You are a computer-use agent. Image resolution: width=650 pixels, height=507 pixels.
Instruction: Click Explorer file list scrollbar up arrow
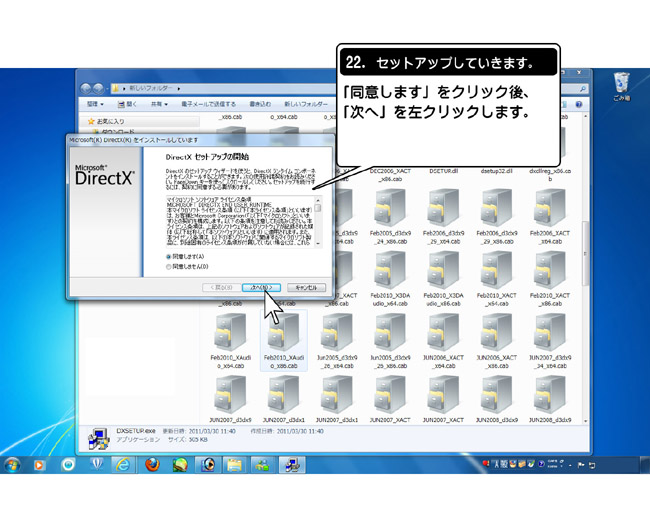point(585,116)
